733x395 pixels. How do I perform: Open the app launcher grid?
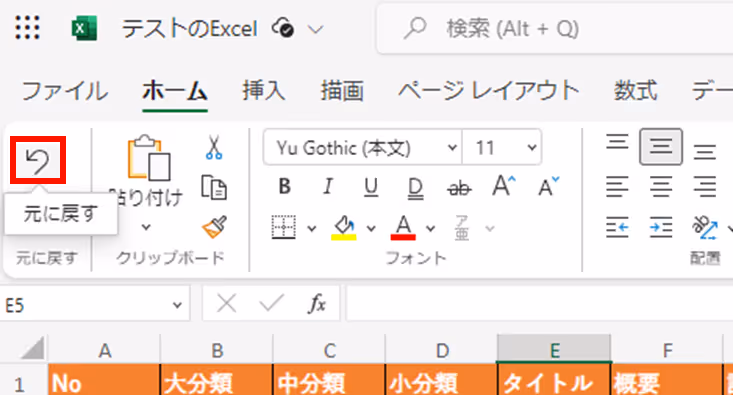[x=28, y=28]
